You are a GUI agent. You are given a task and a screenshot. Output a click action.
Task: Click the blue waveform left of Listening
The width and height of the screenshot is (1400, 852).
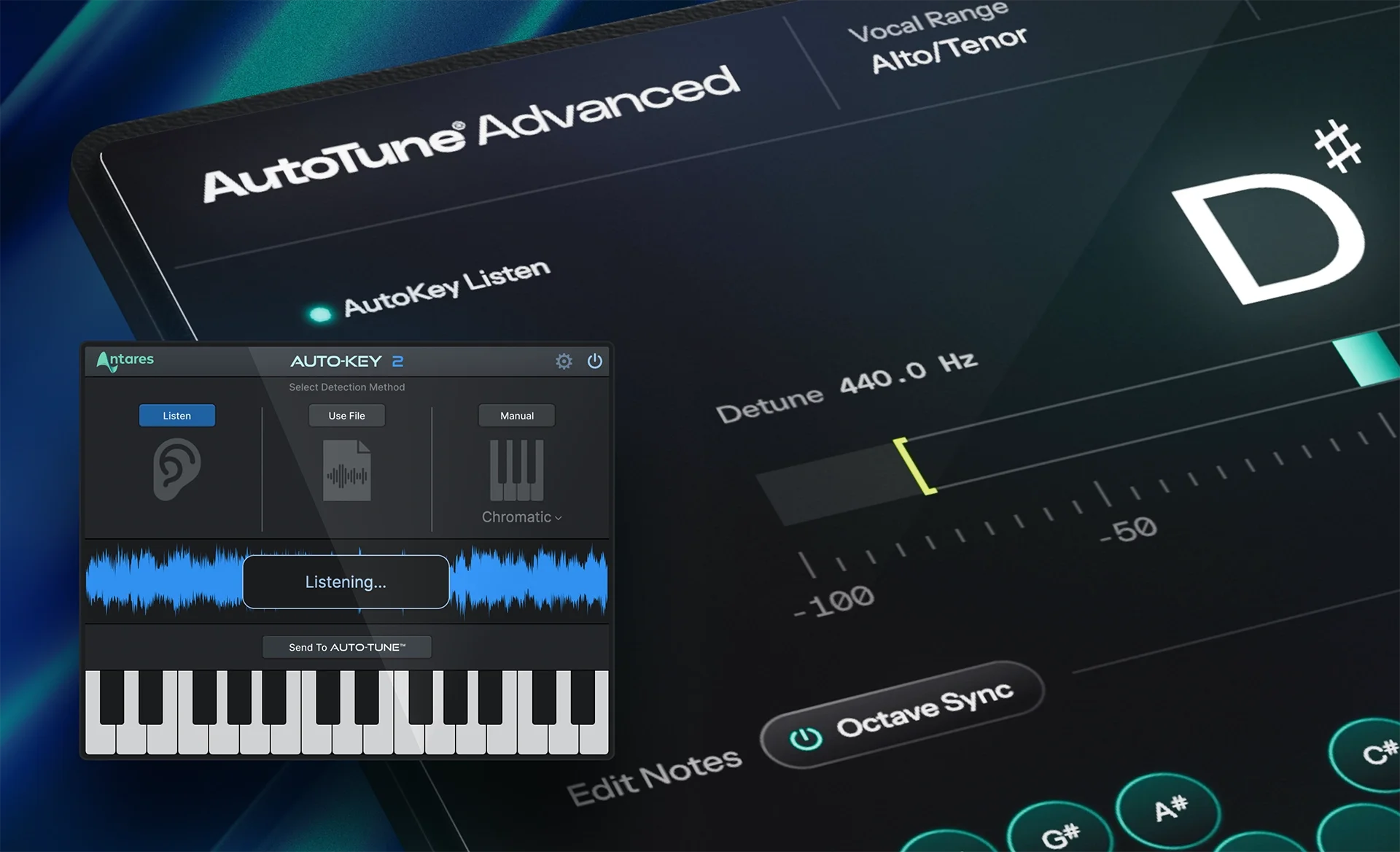(164, 581)
